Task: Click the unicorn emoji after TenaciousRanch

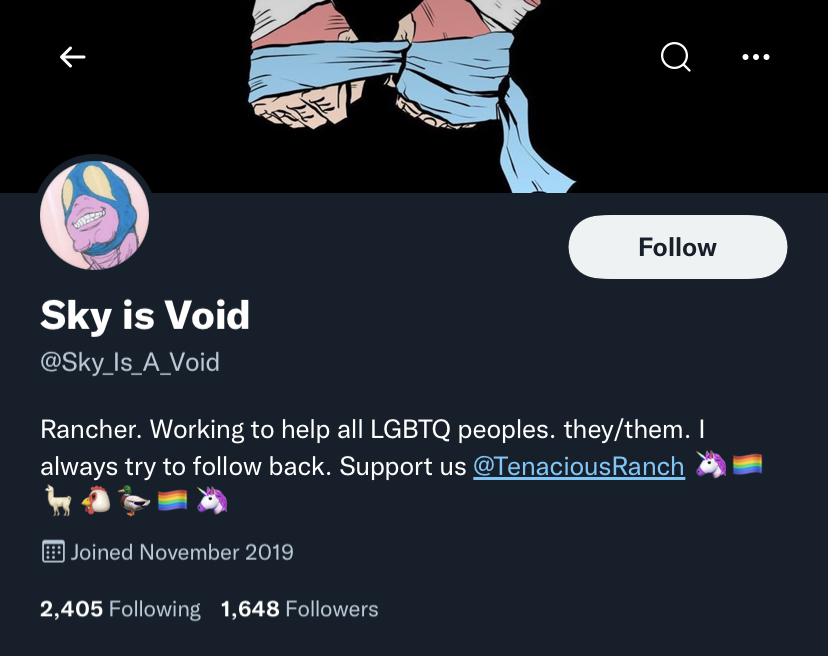Action: [710, 464]
